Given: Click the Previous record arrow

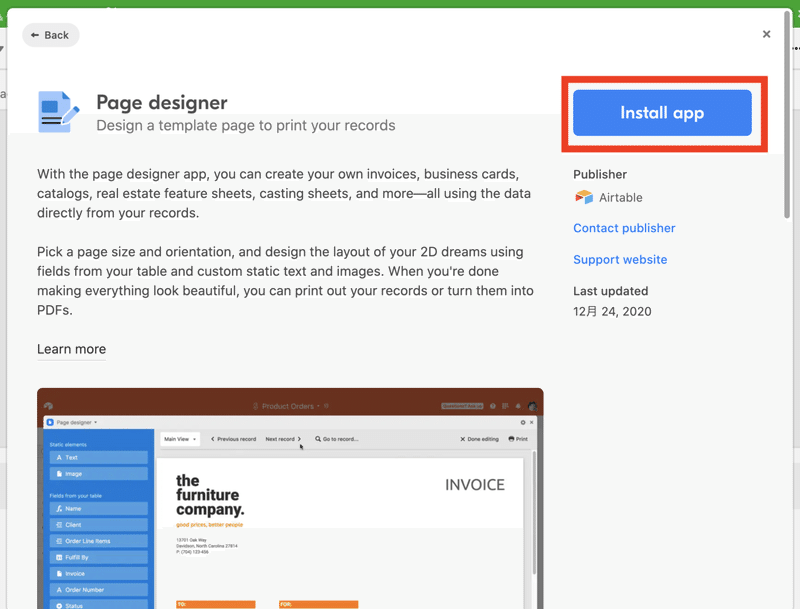Looking at the screenshot, I should point(213,439).
